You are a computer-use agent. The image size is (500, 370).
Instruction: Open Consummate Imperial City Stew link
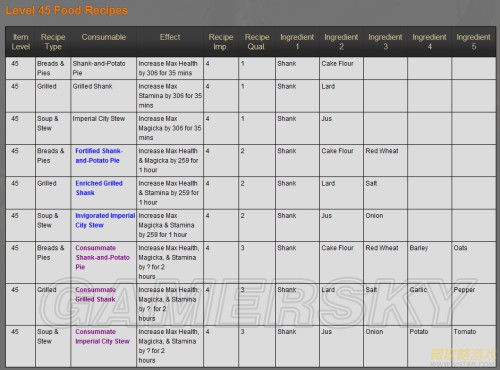(102, 336)
